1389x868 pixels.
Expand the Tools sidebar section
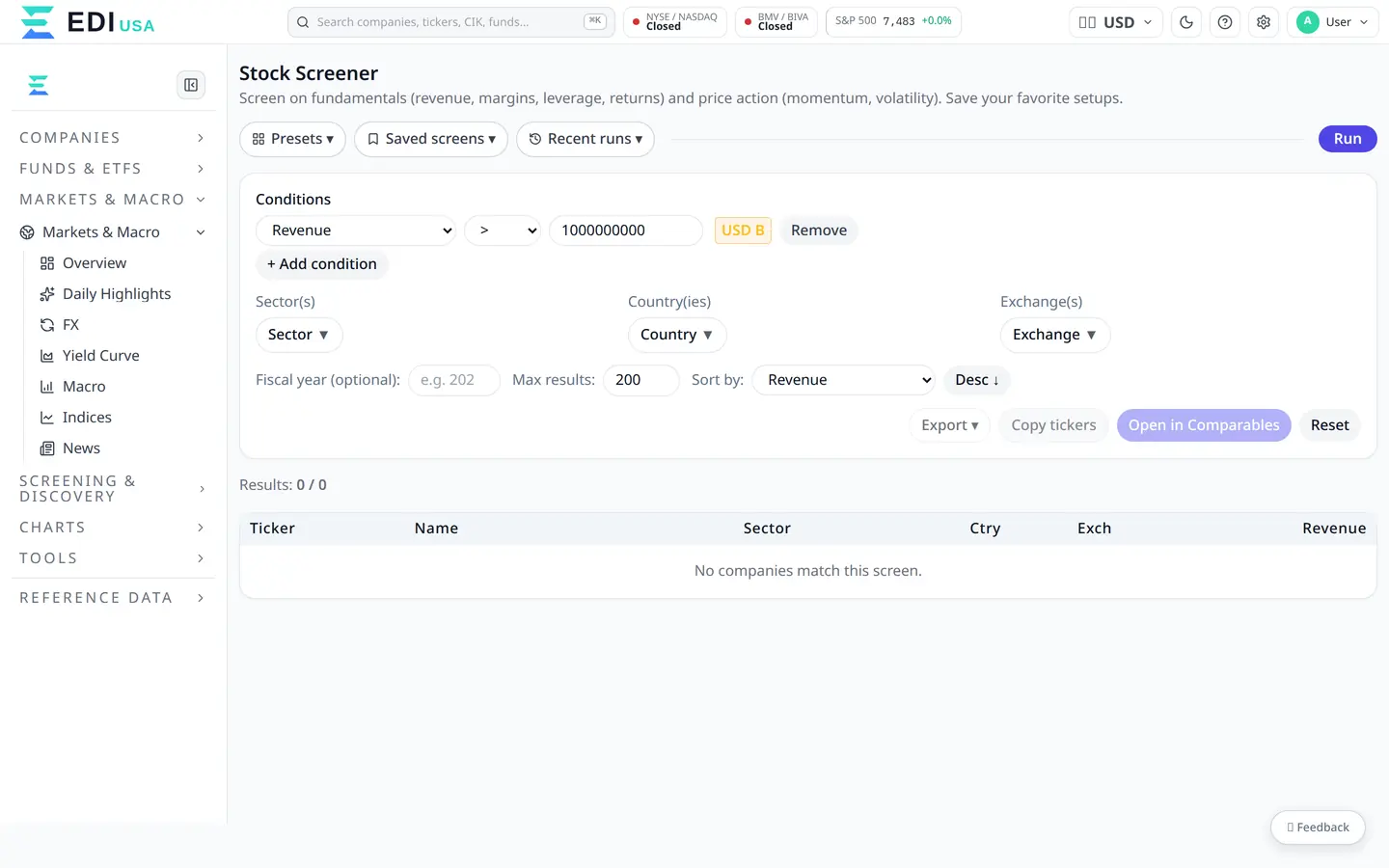coord(113,558)
